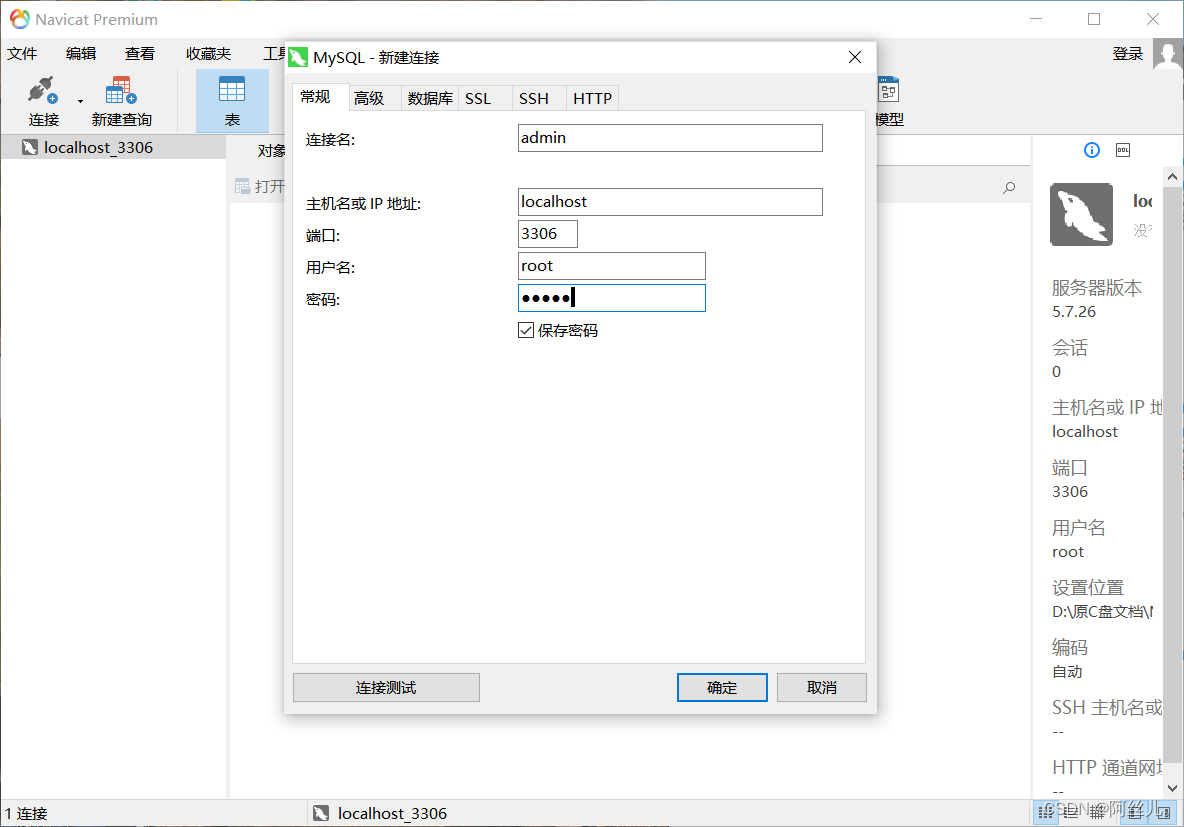Click the localhost host value in info panel
Screen dimensions: 1184x827
coord(1084,432)
